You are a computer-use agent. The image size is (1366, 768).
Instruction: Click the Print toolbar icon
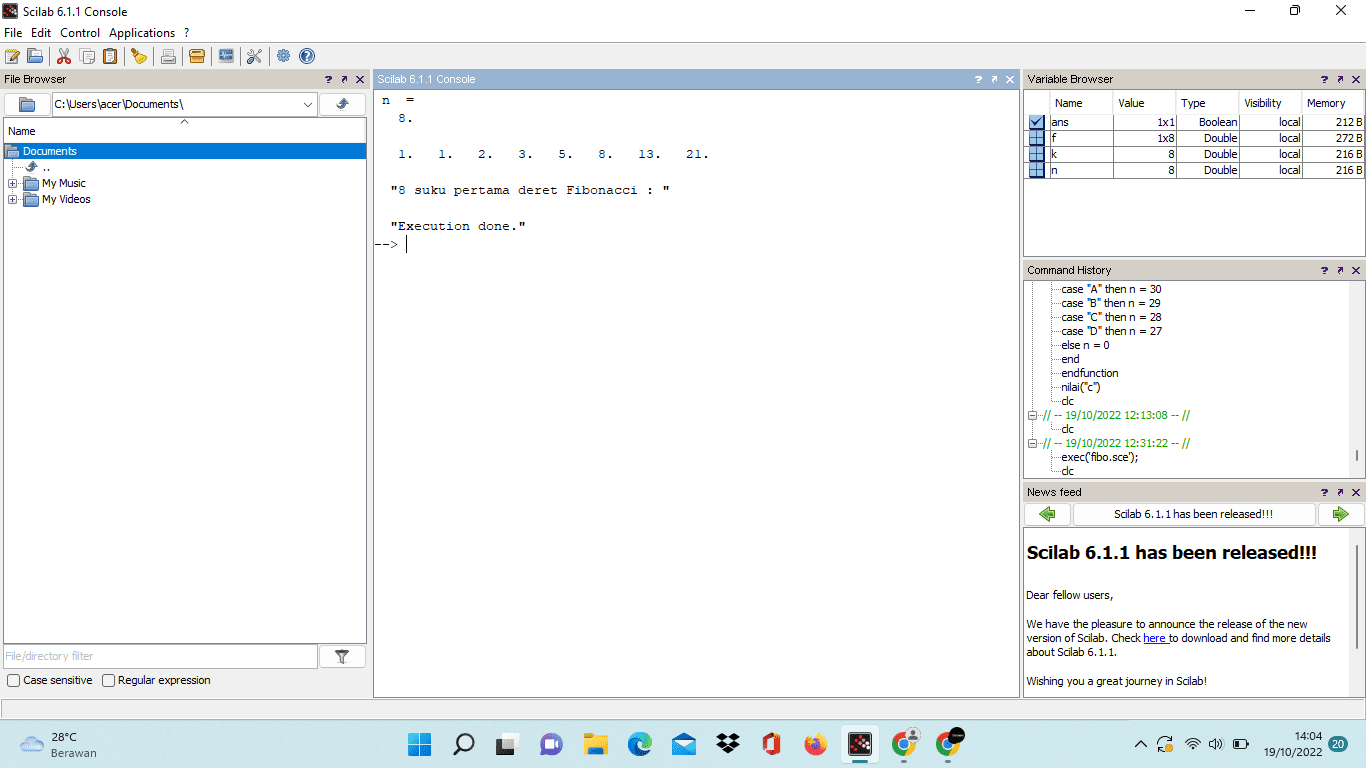(x=168, y=56)
